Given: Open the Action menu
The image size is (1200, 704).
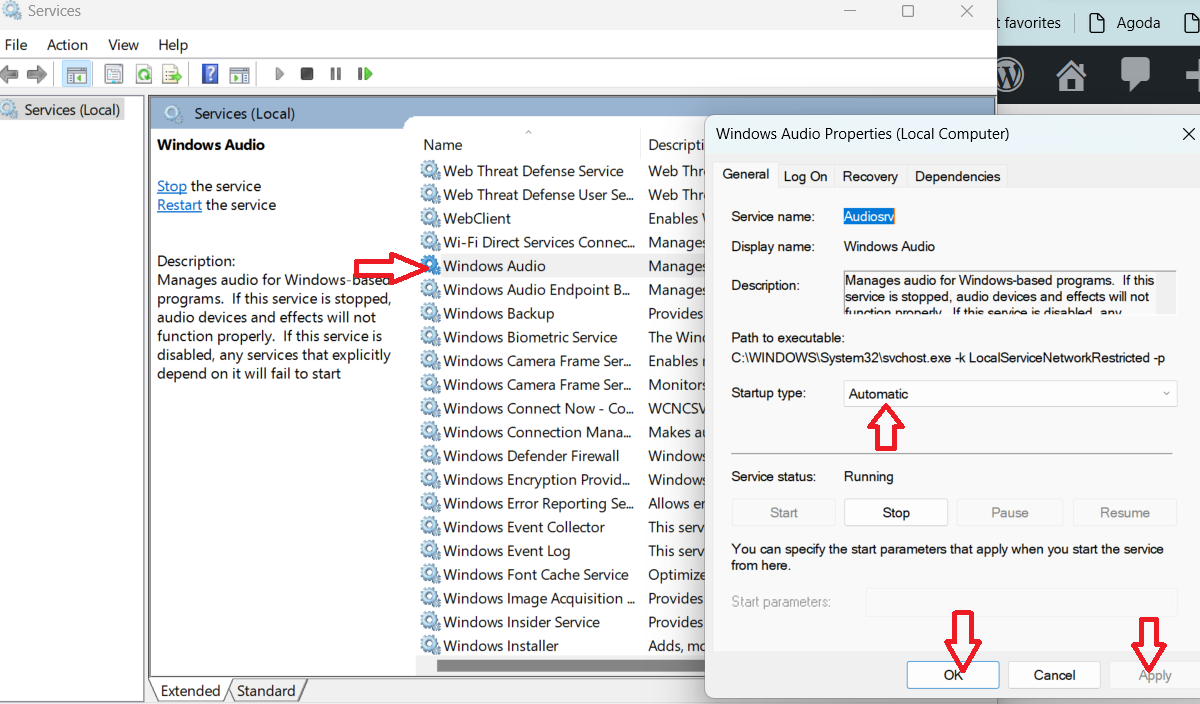Looking at the screenshot, I should 67,45.
